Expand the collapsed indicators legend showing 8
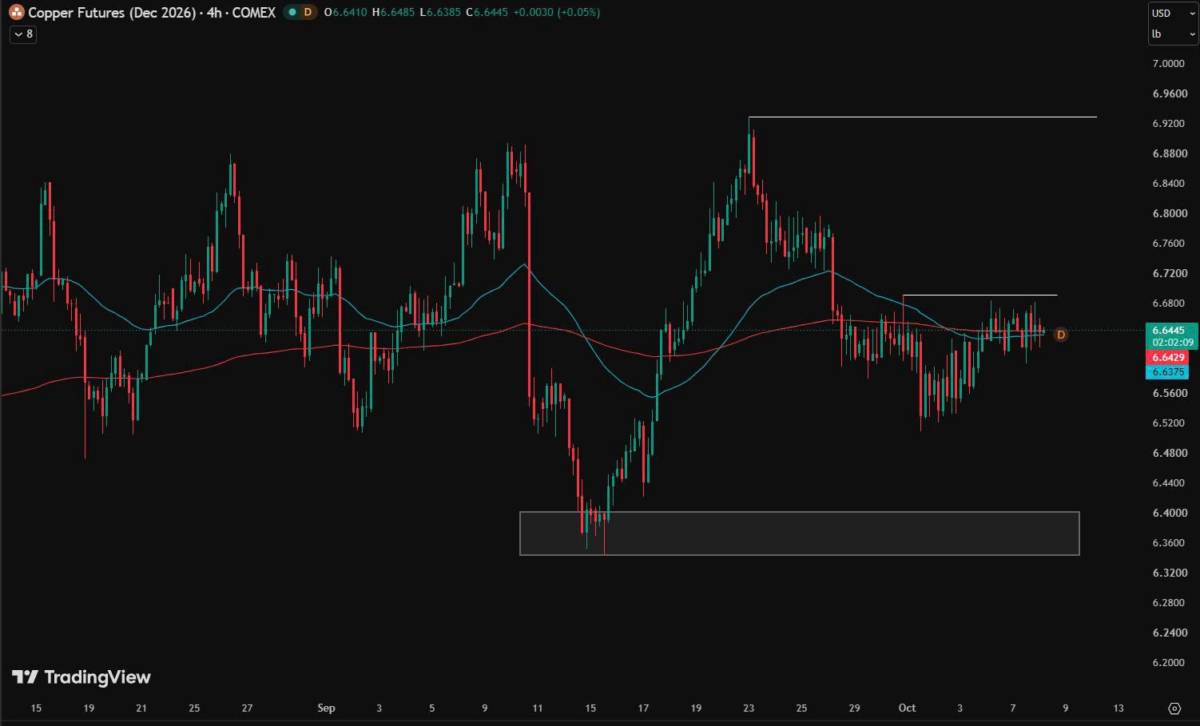 click(22, 34)
